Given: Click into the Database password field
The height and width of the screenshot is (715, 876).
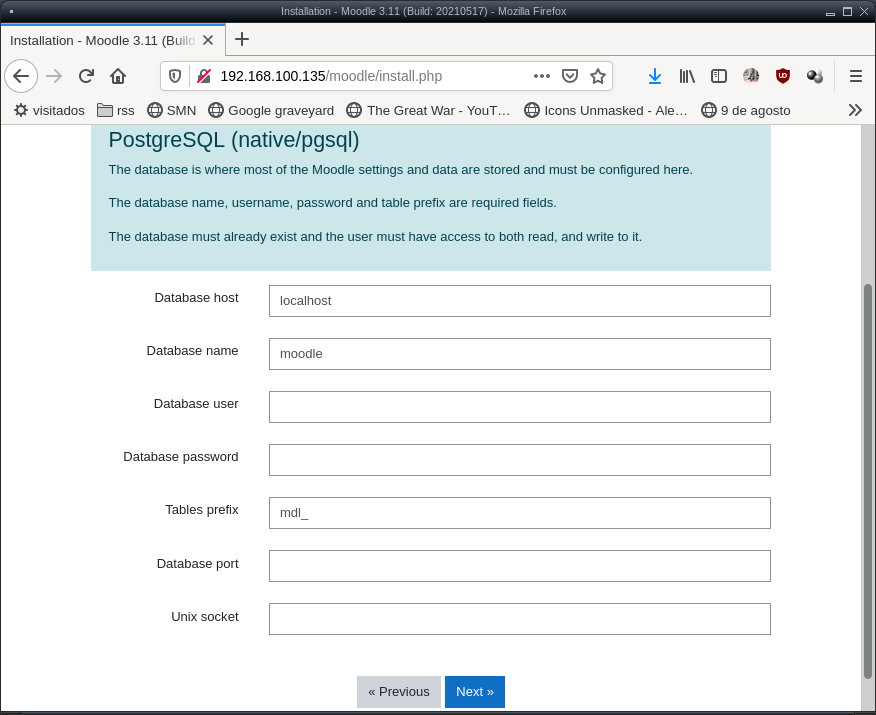Looking at the screenshot, I should pyautogui.click(x=520, y=460).
